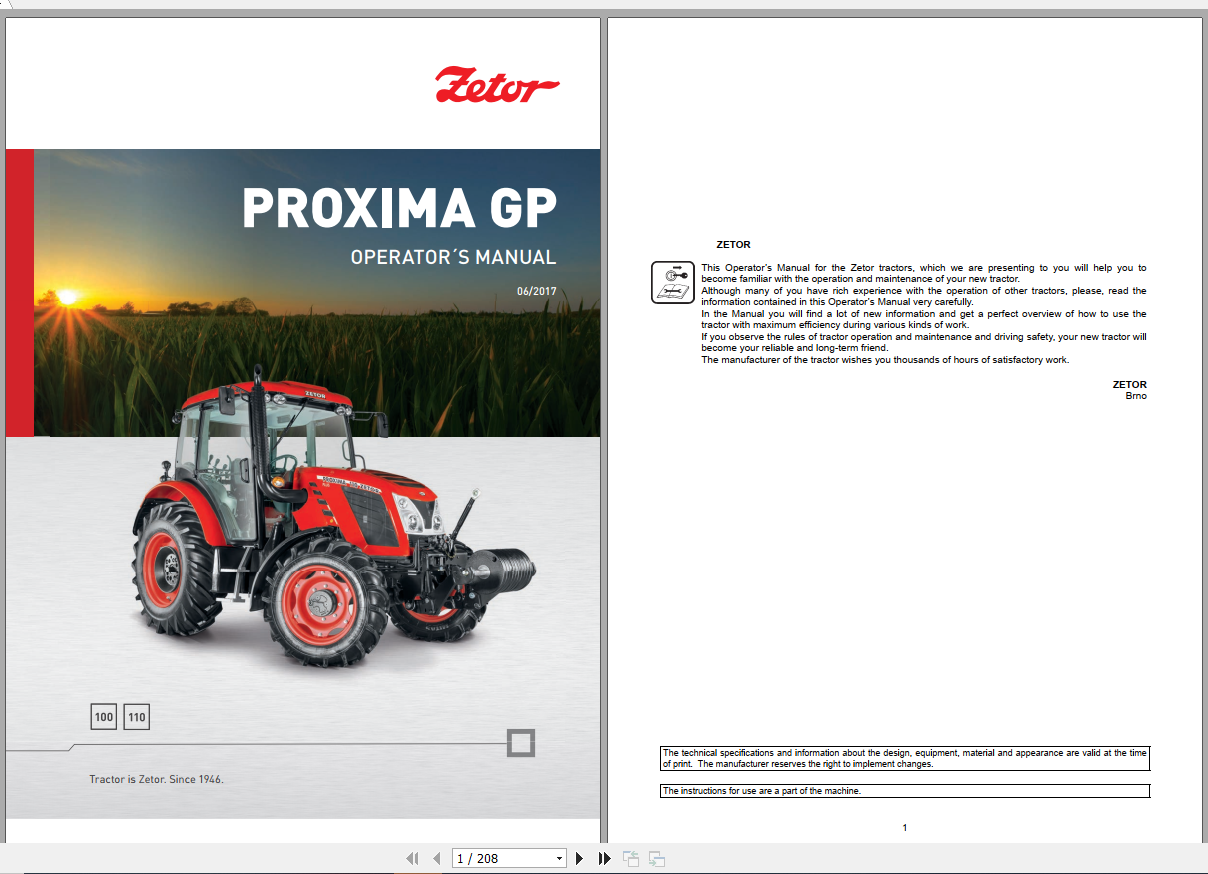
Task: Go to the first page
Action: point(411,858)
